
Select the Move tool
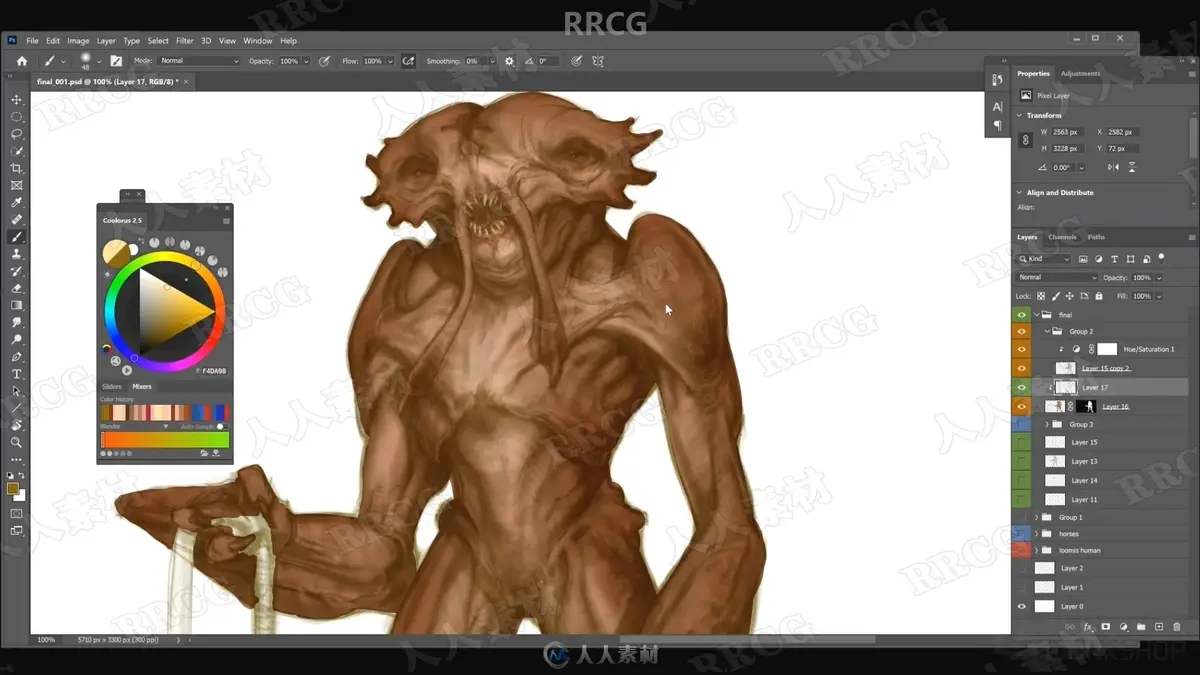tap(16, 100)
